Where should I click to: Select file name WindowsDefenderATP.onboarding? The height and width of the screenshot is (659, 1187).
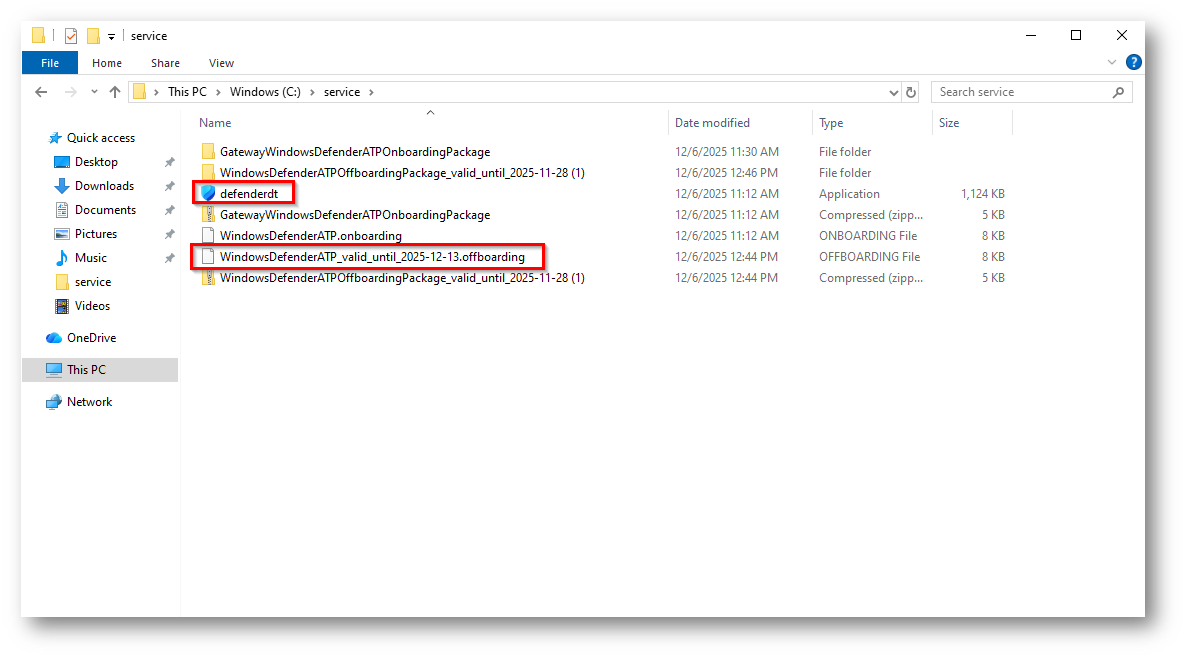[310, 236]
